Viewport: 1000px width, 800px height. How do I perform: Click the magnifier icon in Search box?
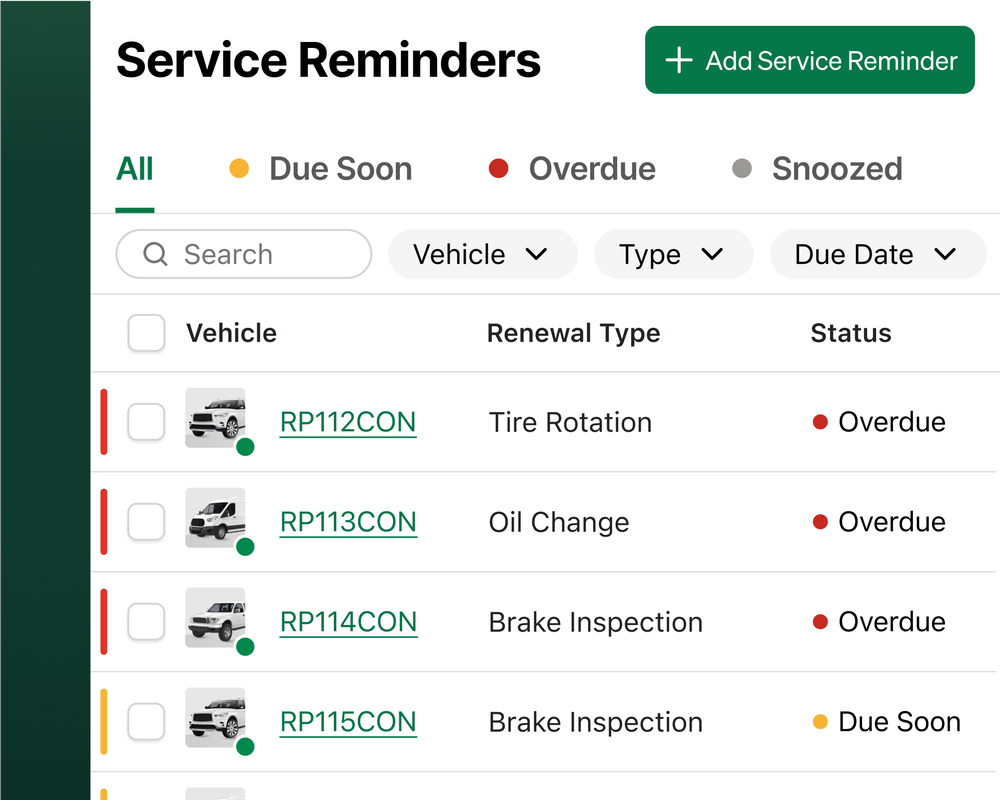pyautogui.click(x=155, y=255)
